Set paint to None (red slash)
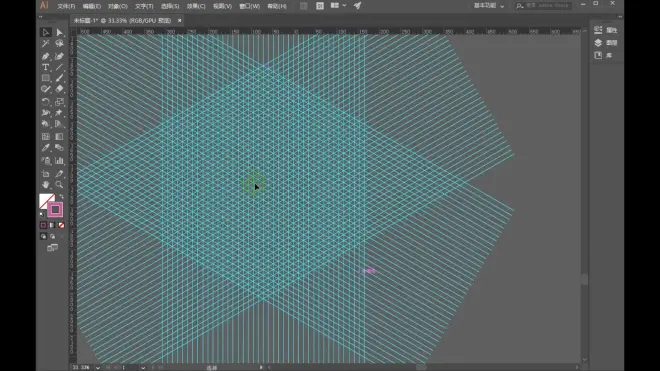The image size is (660, 371). (x=61, y=225)
